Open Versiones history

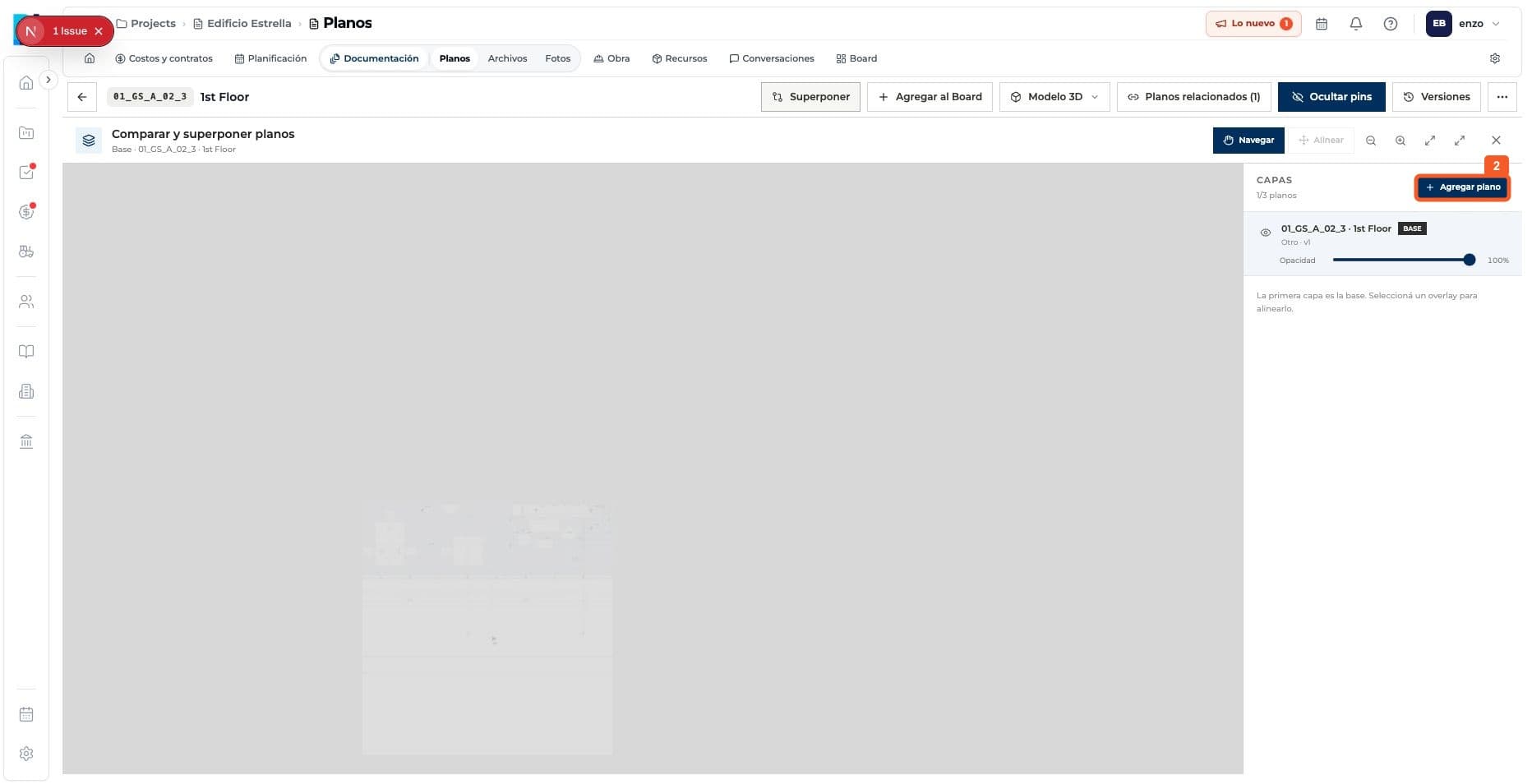[x=1437, y=97]
